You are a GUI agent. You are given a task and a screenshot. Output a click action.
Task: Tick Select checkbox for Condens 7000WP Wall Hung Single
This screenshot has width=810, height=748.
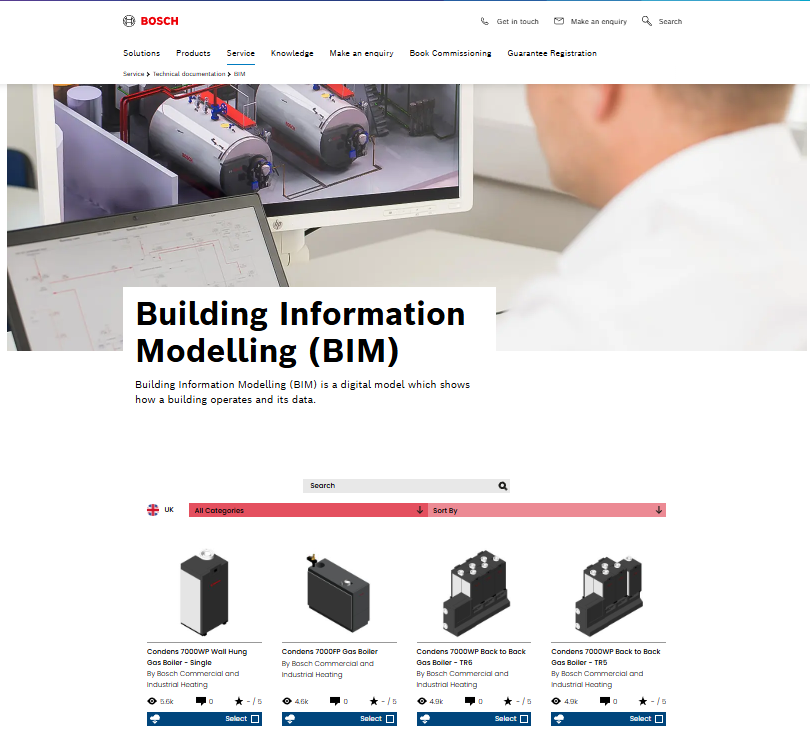pos(255,719)
